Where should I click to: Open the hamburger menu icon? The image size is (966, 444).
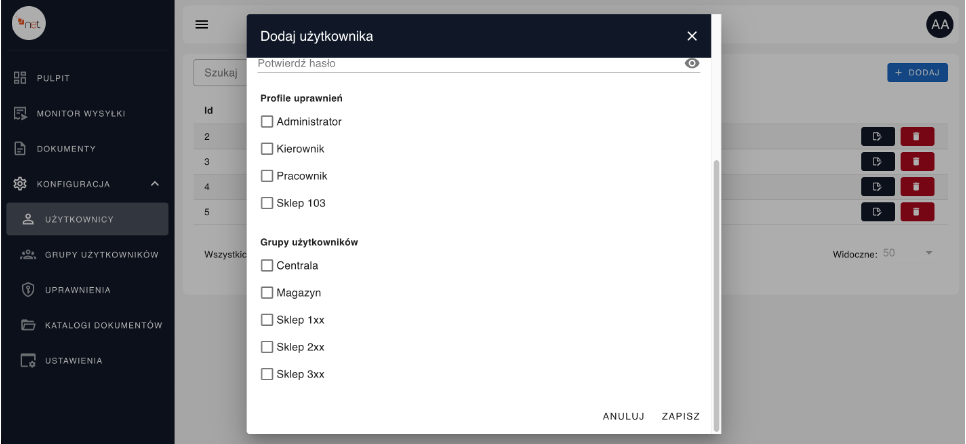[x=202, y=24]
